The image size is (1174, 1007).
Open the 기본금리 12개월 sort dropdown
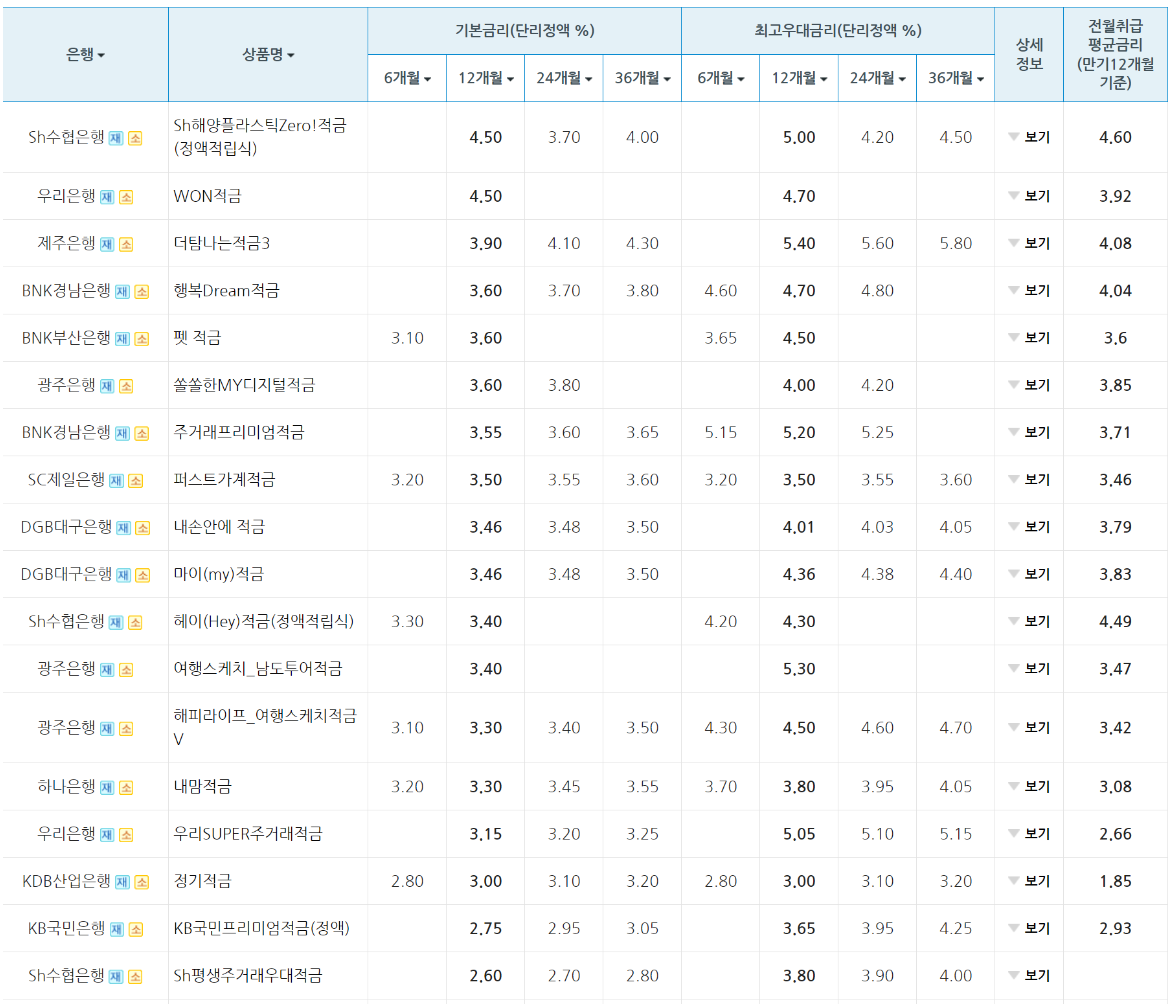point(485,78)
